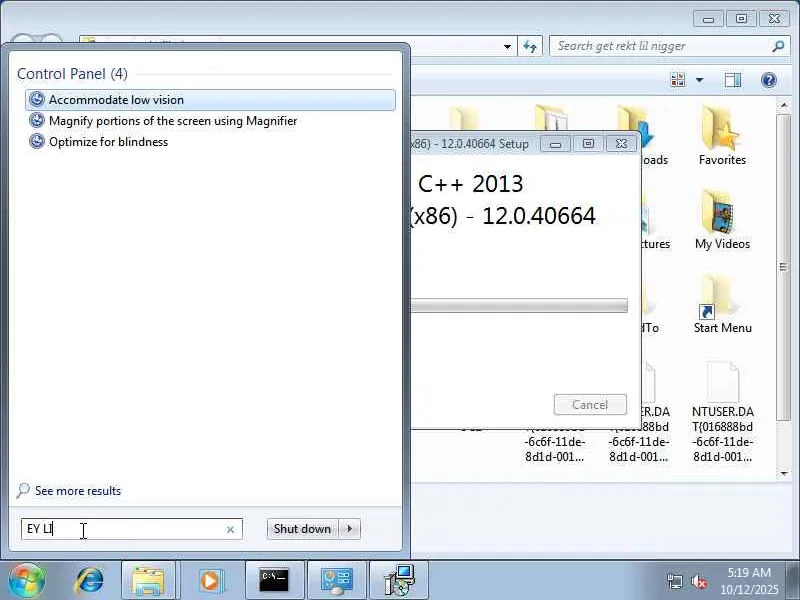Click the Windows Start orb
The height and width of the screenshot is (600, 800).
point(27,581)
